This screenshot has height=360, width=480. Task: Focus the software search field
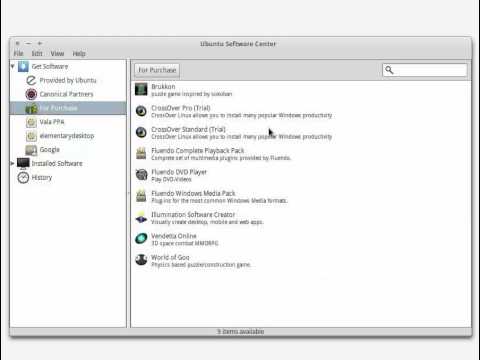tap(425, 70)
